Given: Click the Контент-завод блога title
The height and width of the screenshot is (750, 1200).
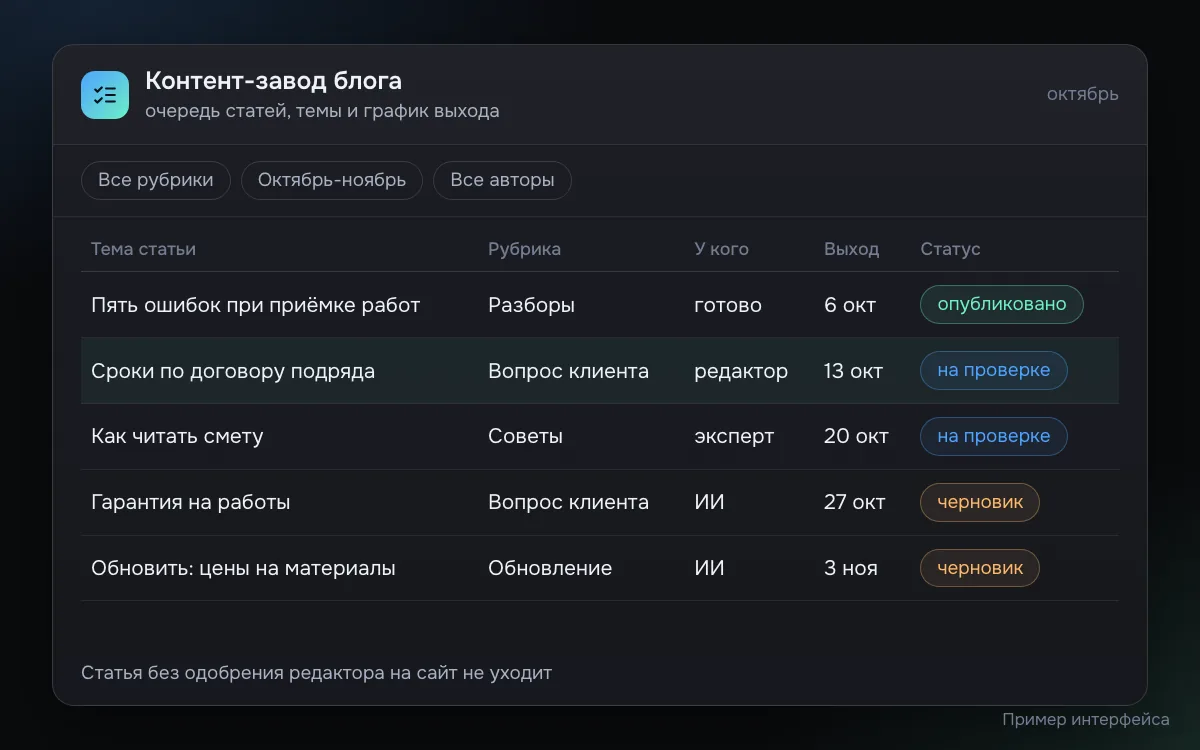Looking at the screenshot, I should click(x=273, y=80).
